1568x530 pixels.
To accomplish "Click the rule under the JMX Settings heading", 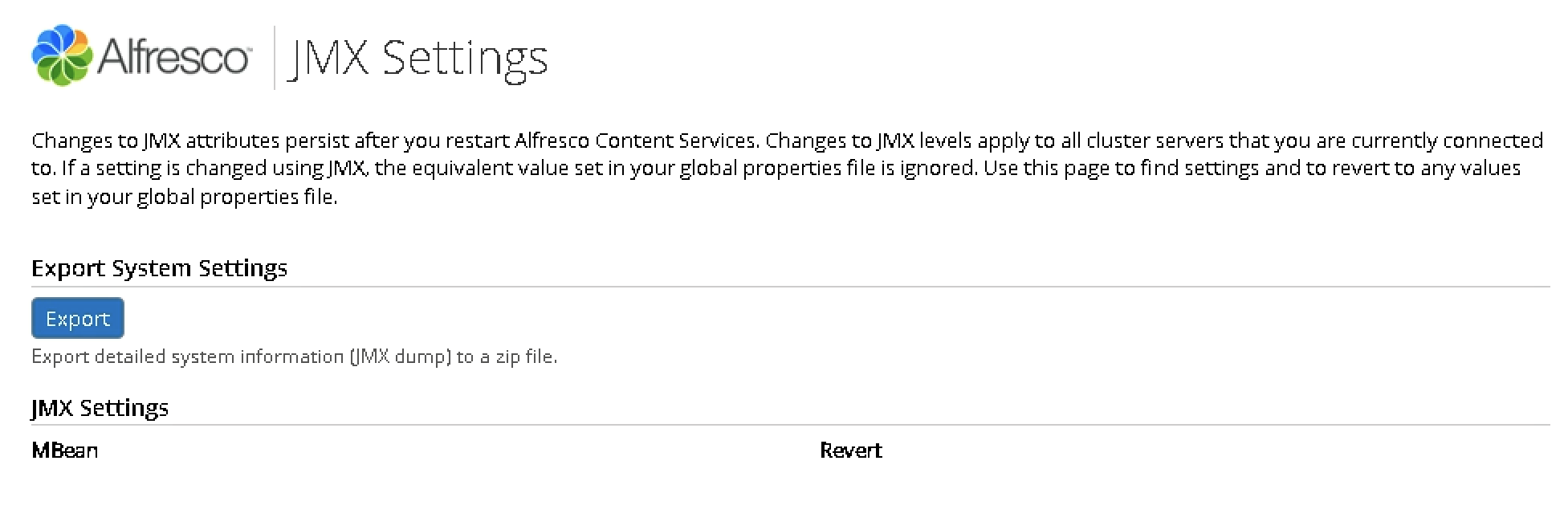I will [x=791, y=425].
